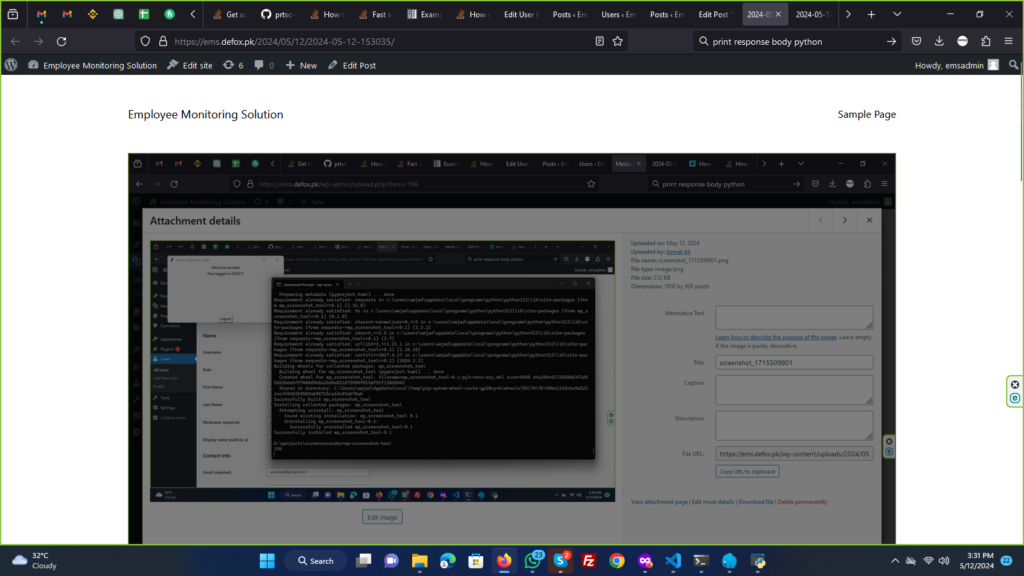
Task: Expand the list all tabs dropdown
Action: (x=896, y=15)
